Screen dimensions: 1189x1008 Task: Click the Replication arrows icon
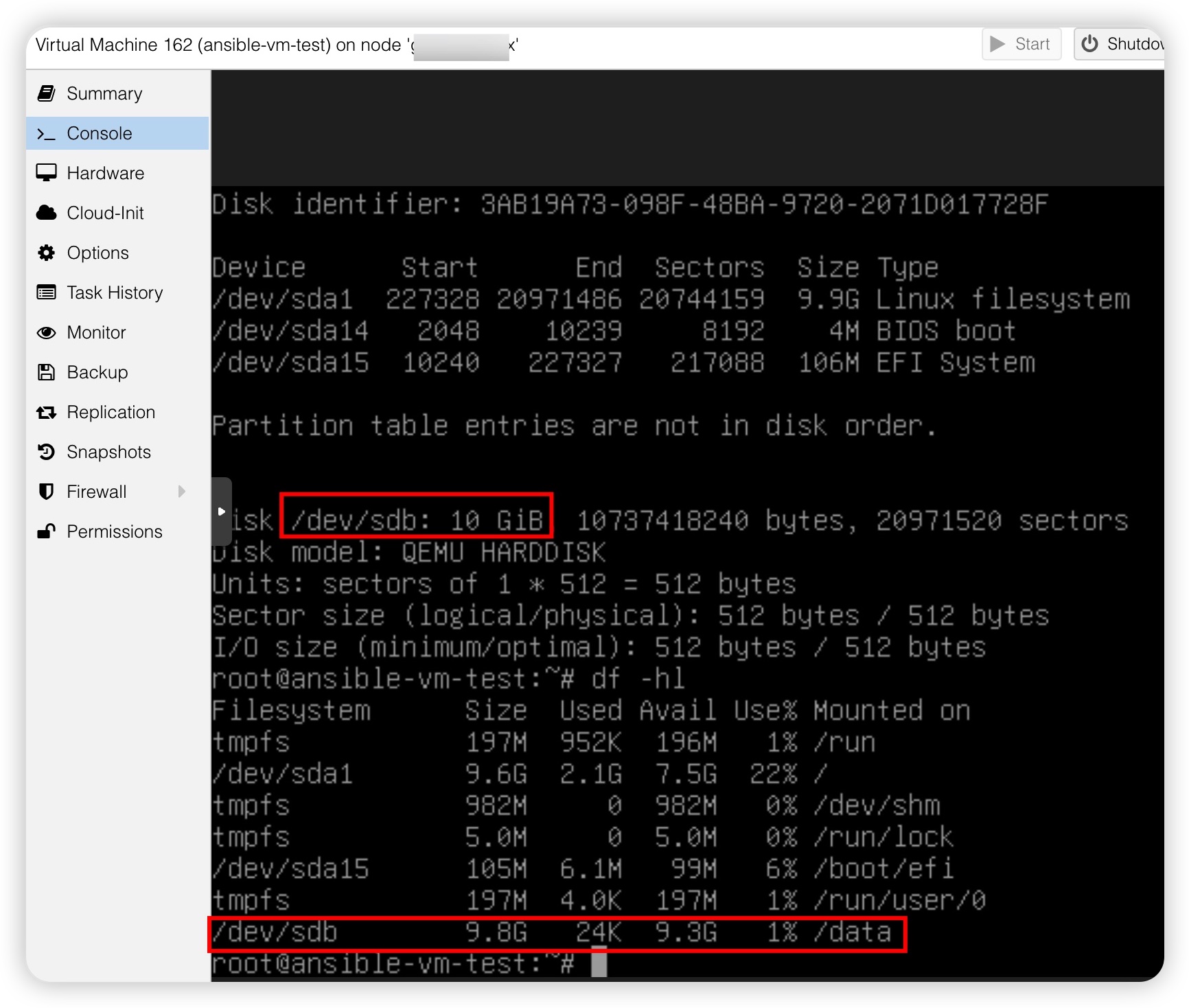pyautogui.click(x=46, y=412)
